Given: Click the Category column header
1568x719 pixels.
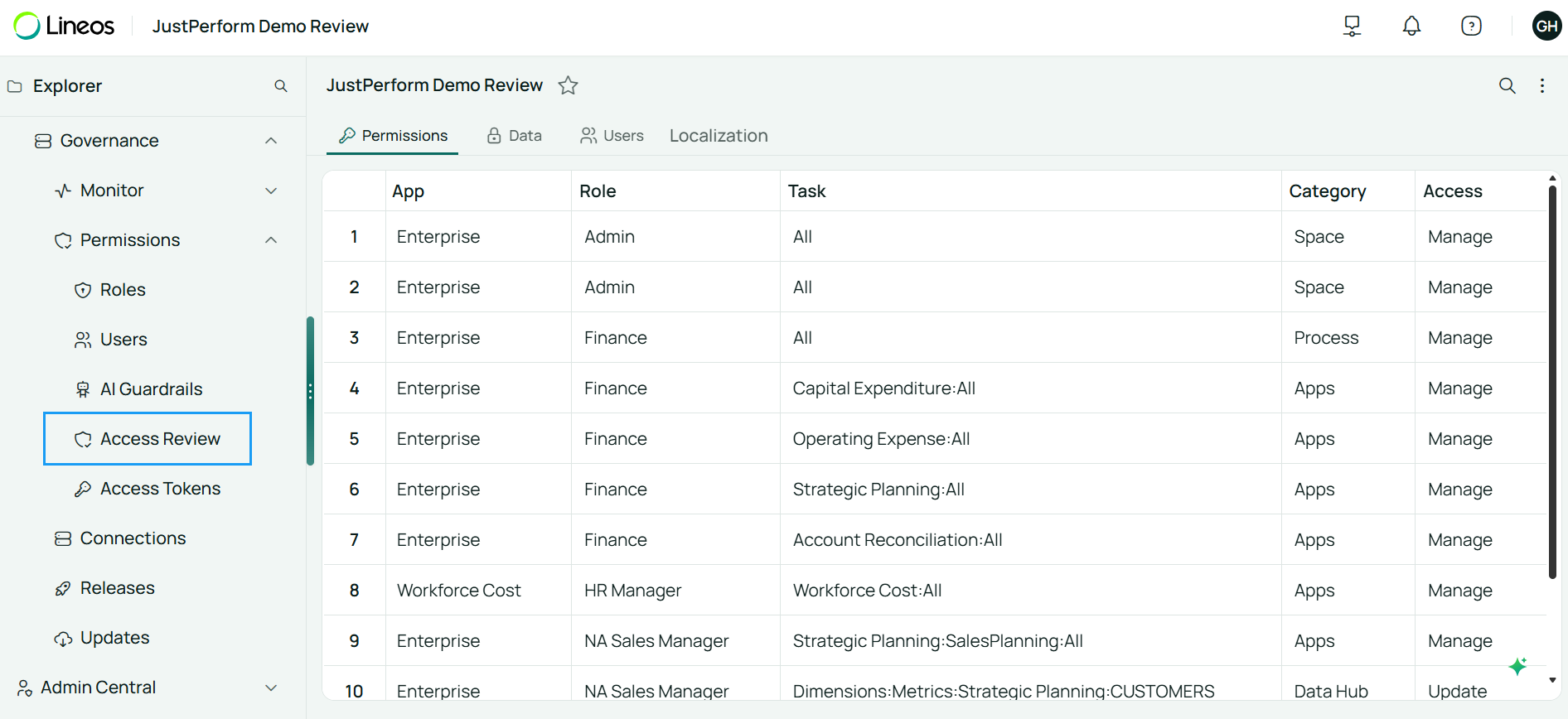Looking at the screenshot, I should [1348, 191].
